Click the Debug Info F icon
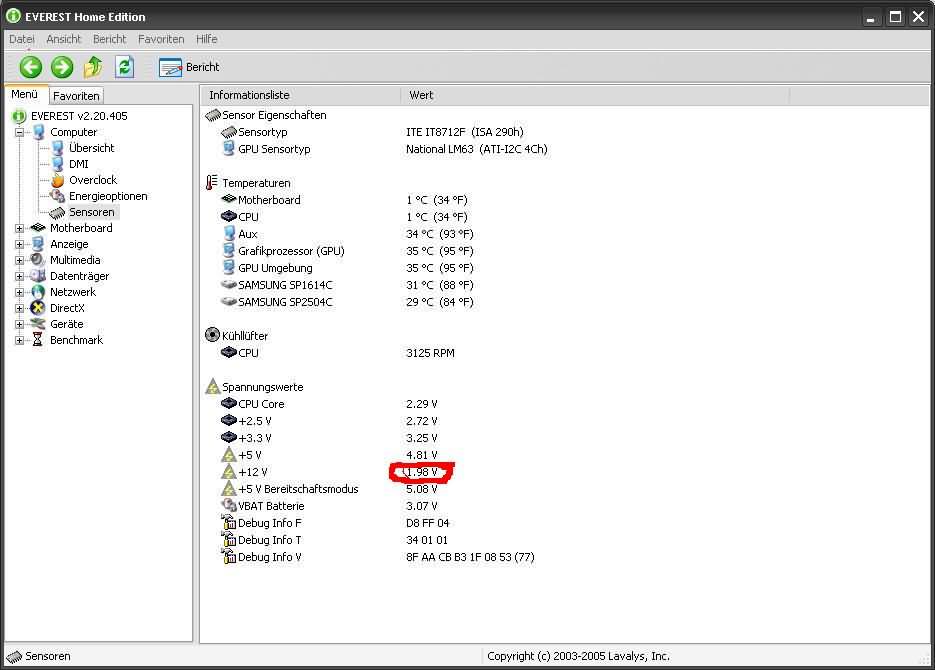 (x=229, y=523)
